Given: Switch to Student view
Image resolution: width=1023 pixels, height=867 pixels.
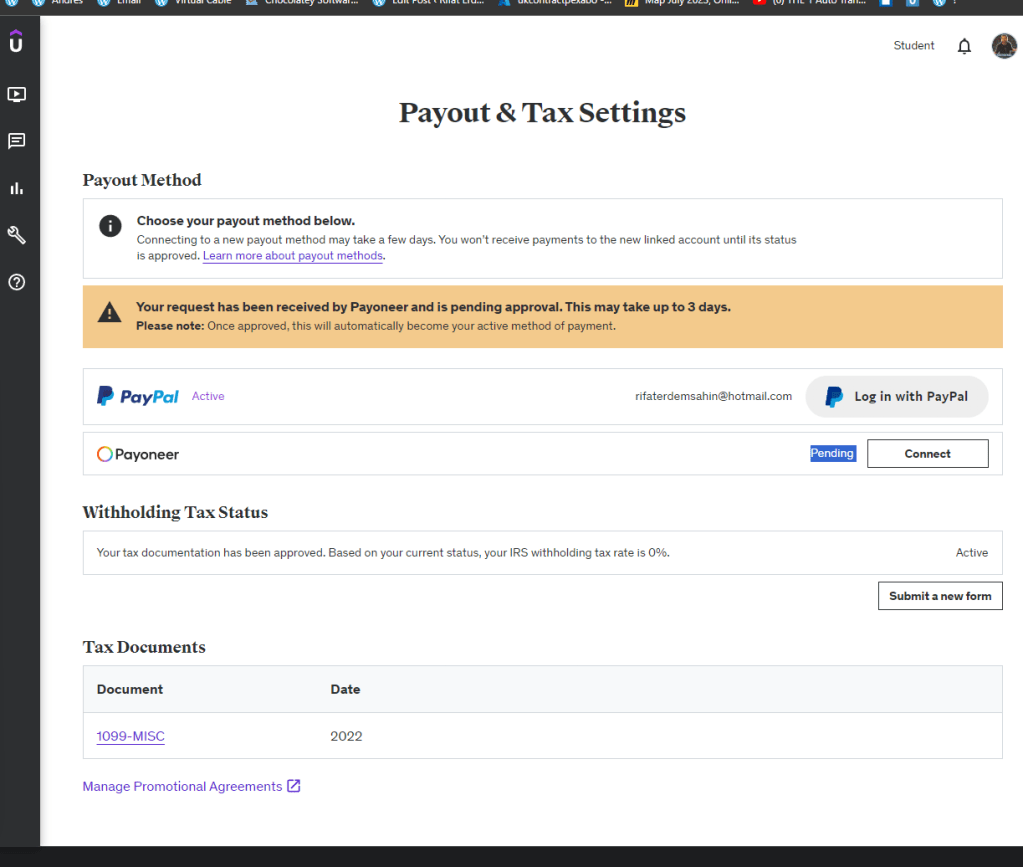Looking at the screenshot, I should click(913, 46).
